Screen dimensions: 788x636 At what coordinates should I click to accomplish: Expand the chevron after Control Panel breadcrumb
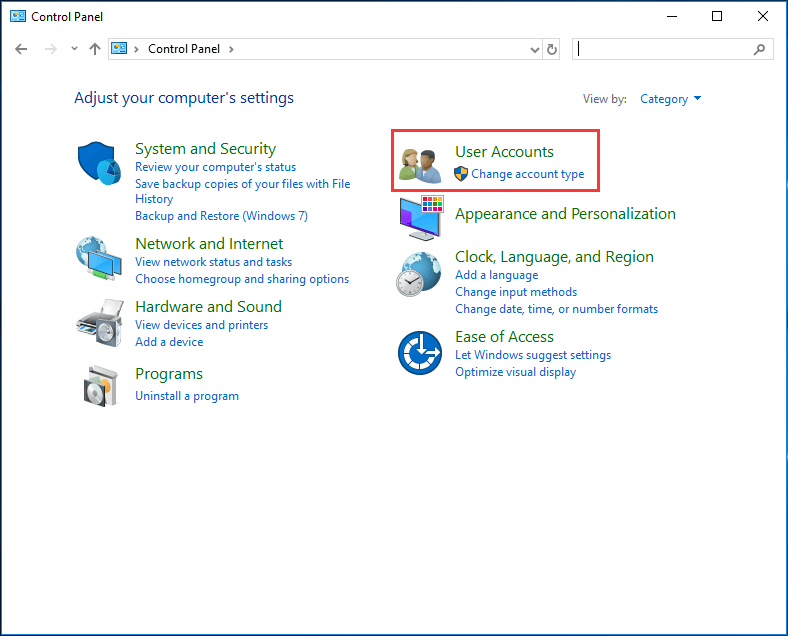(231, 49)
